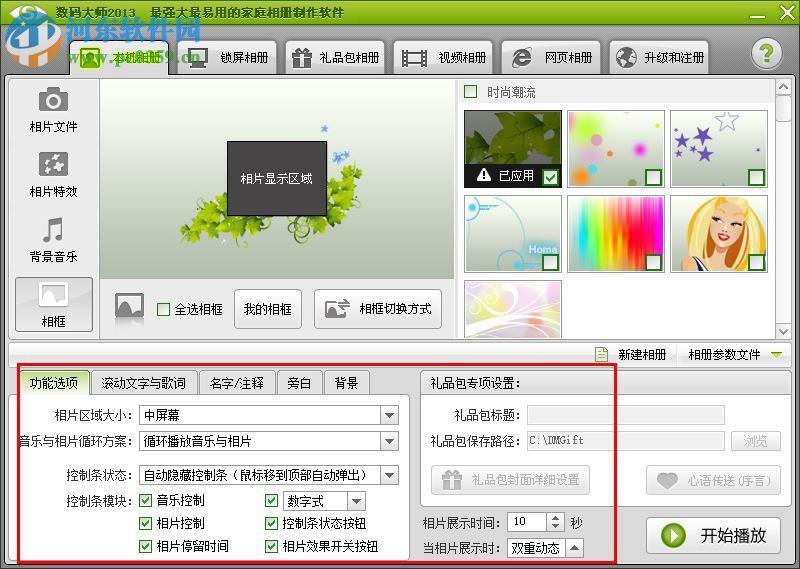Viewport: 800px width, 569px height.
Task: Click frame list scrollbar down arrow
Action: [x=783, y=331]
